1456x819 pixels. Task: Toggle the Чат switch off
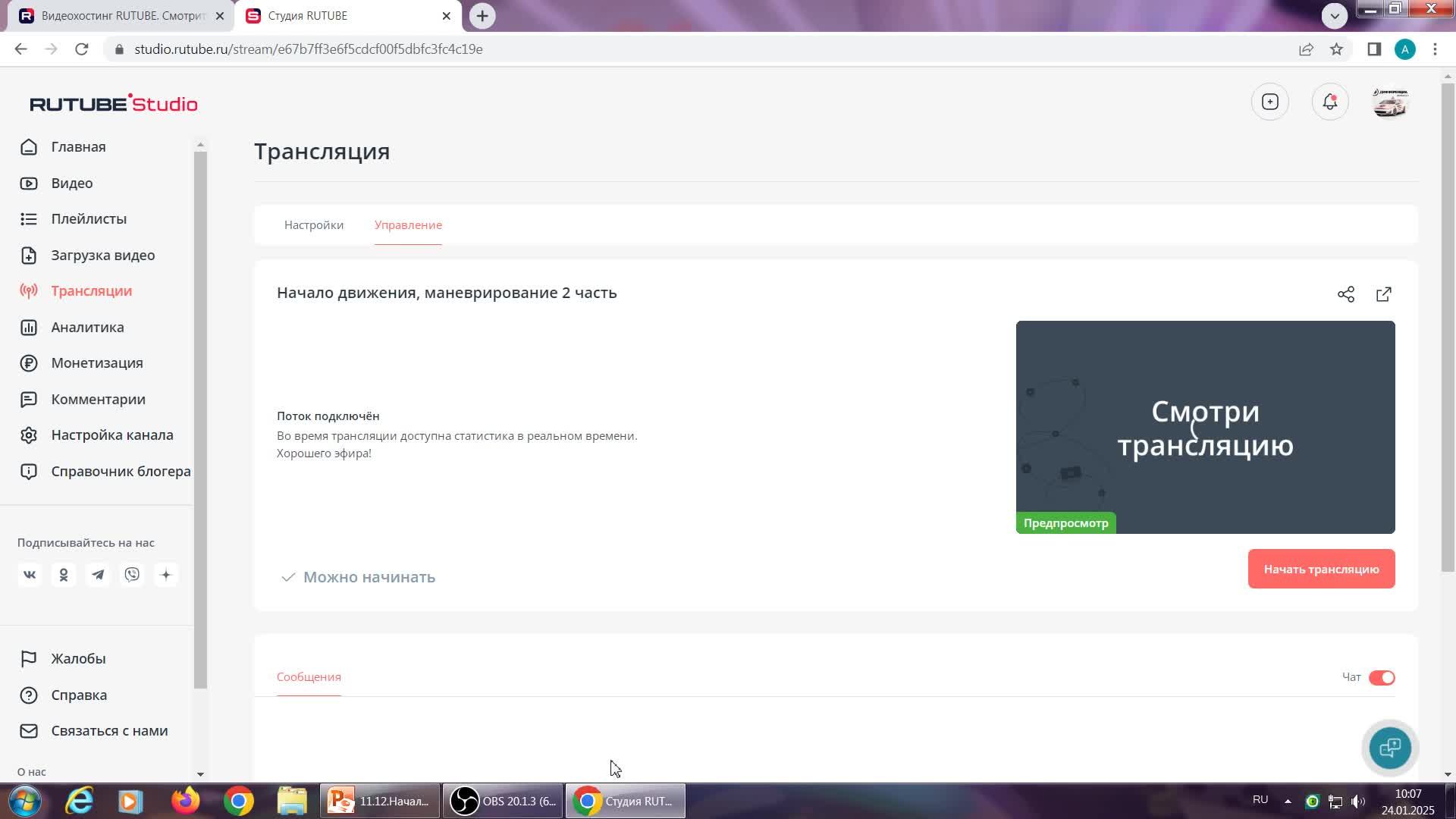tap(1382, 678)
